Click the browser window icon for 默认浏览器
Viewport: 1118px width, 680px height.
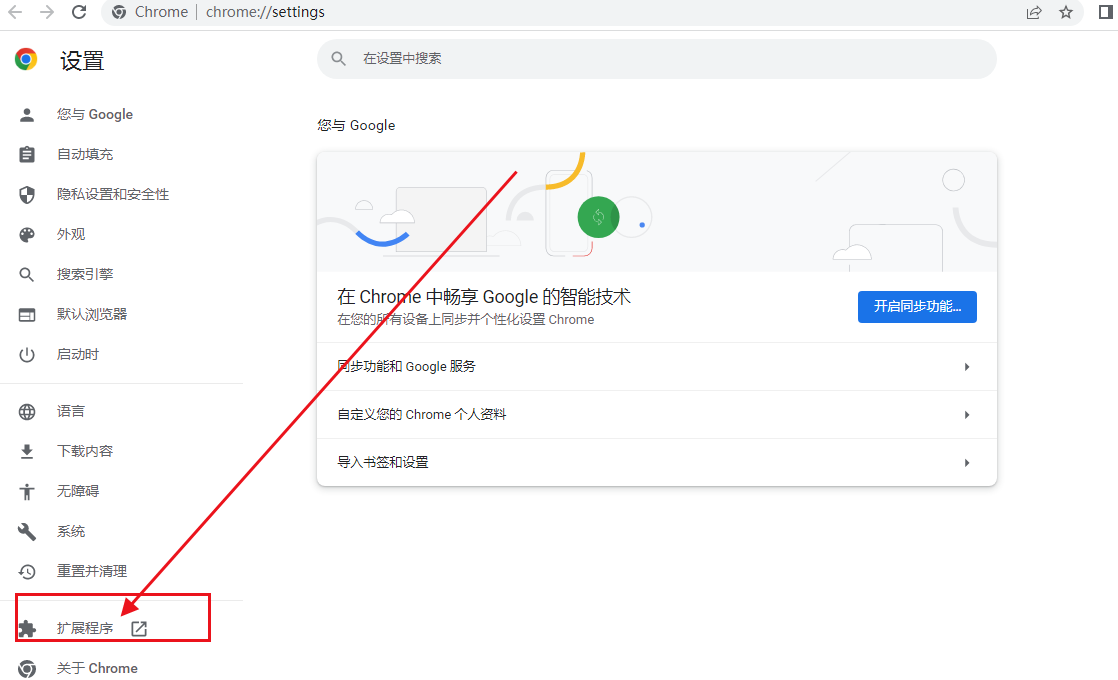click(x=27, y=314)
